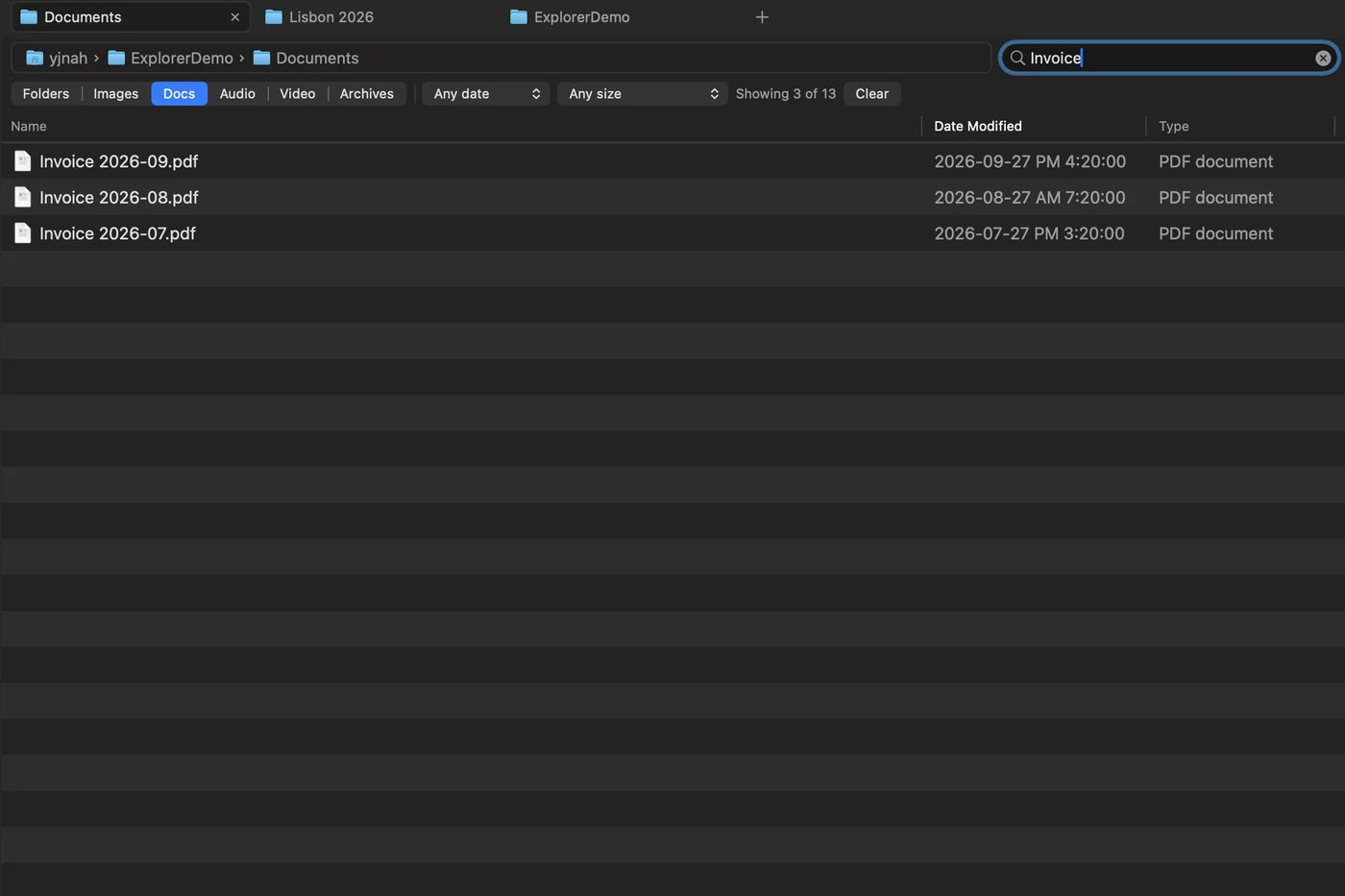1345x896 pixels.
Task: Toggle the Folders filter
Action: coord(46,93)
